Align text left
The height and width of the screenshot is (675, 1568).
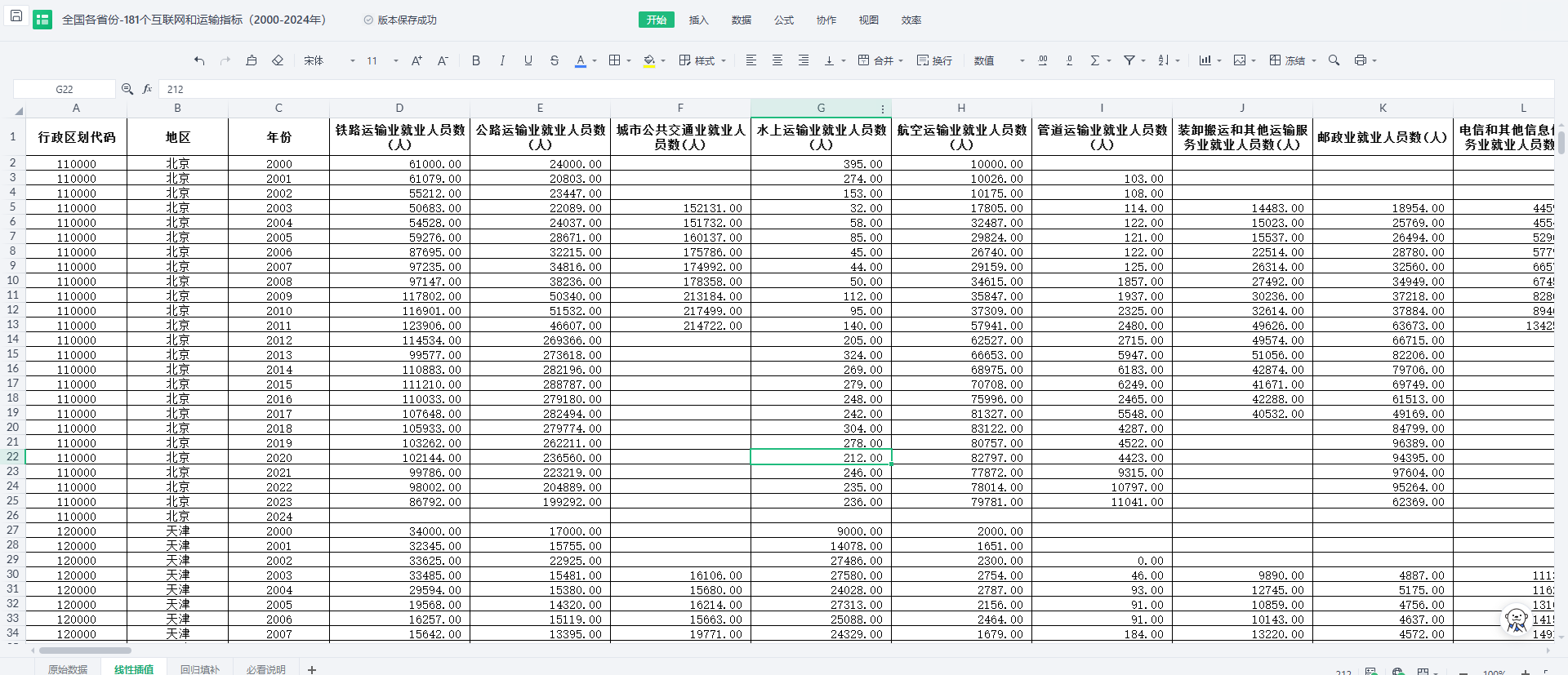751,60
